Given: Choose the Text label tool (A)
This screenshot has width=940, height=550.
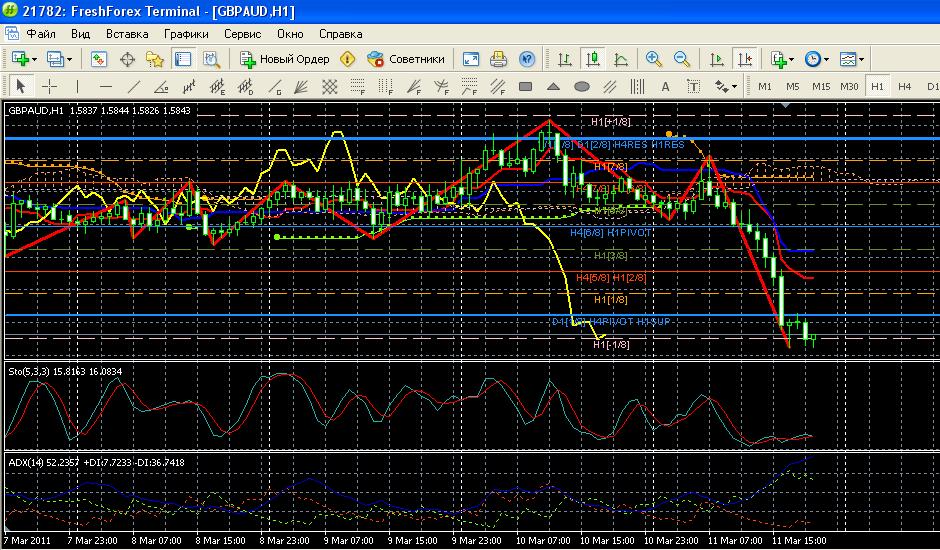Looking at the screenshot, I should pos(665,87).
